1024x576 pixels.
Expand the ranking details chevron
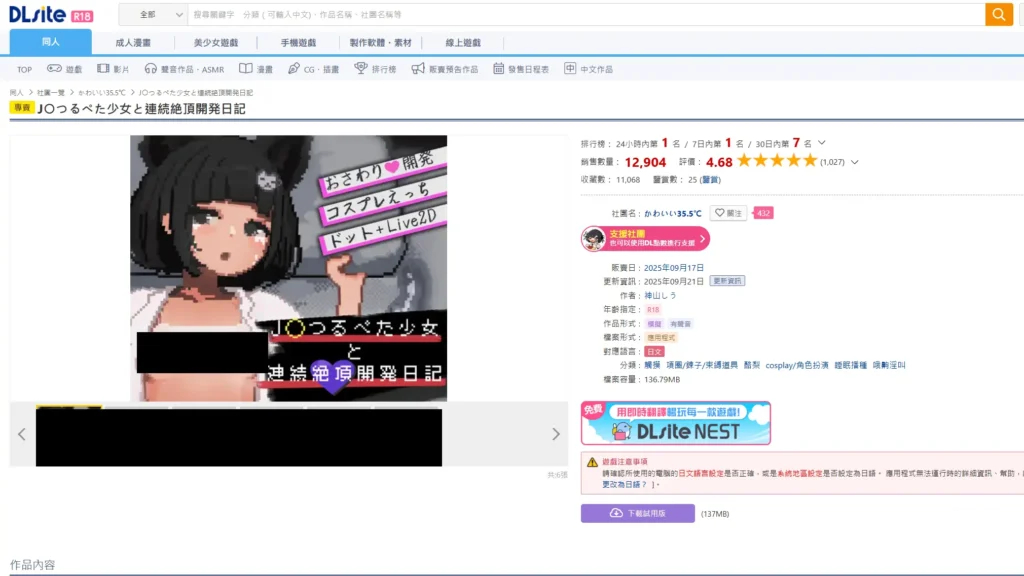[822, 143]
